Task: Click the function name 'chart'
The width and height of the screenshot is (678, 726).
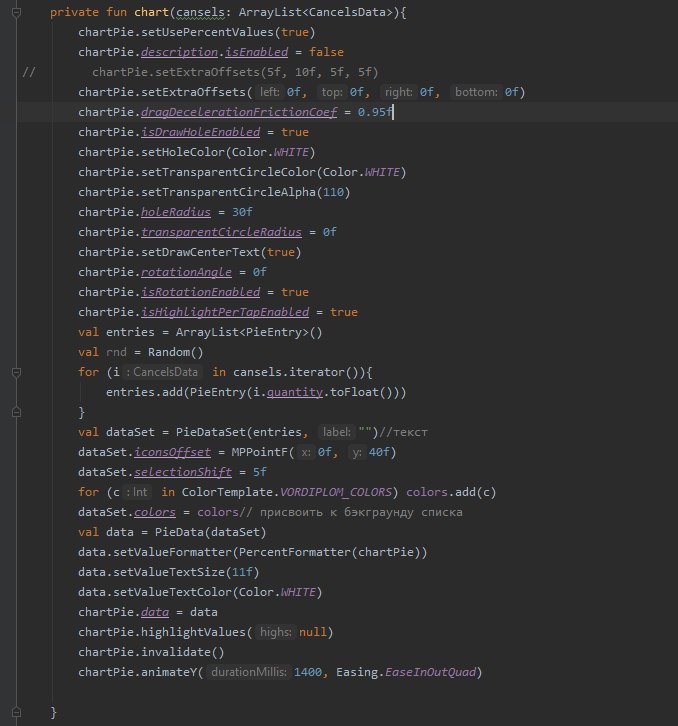Action: point(151,13)
